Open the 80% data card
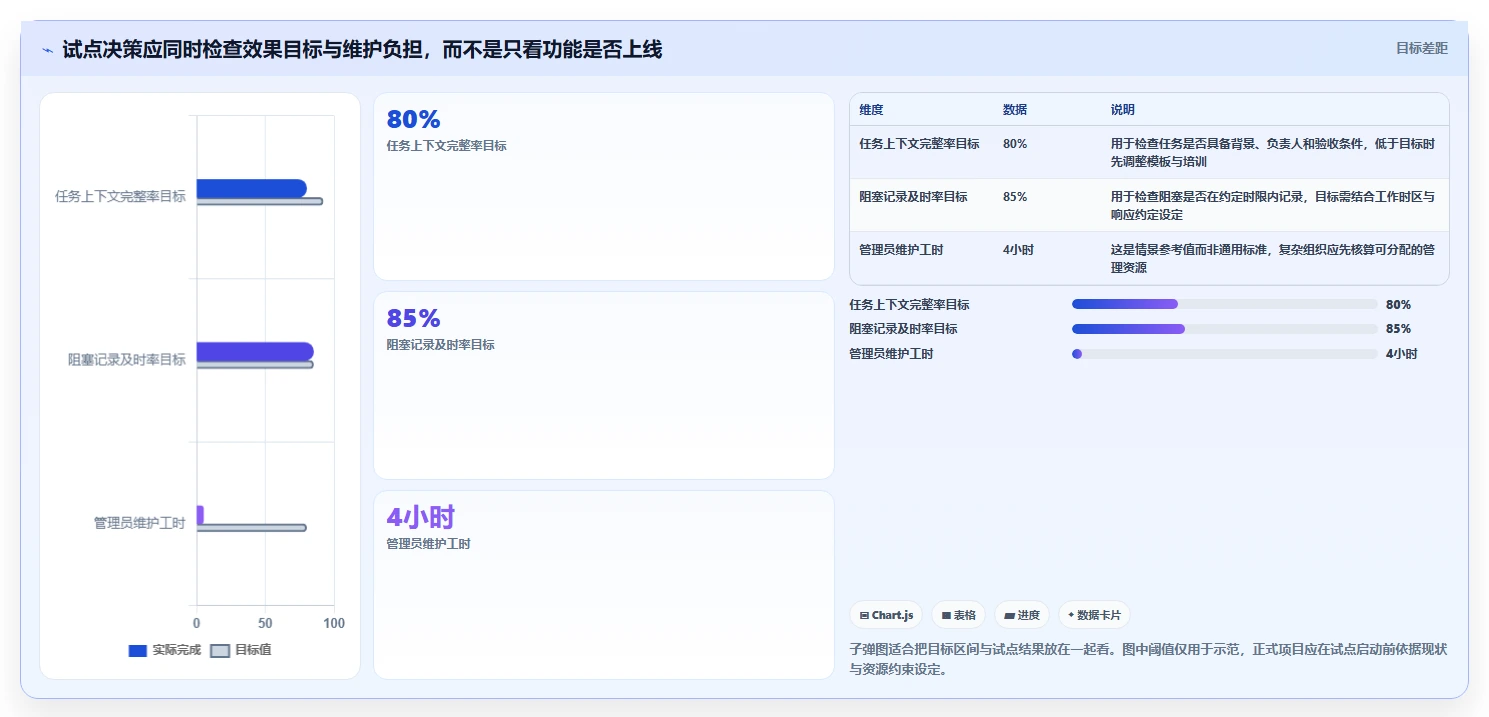1489x717 pixels. point(603,186)
